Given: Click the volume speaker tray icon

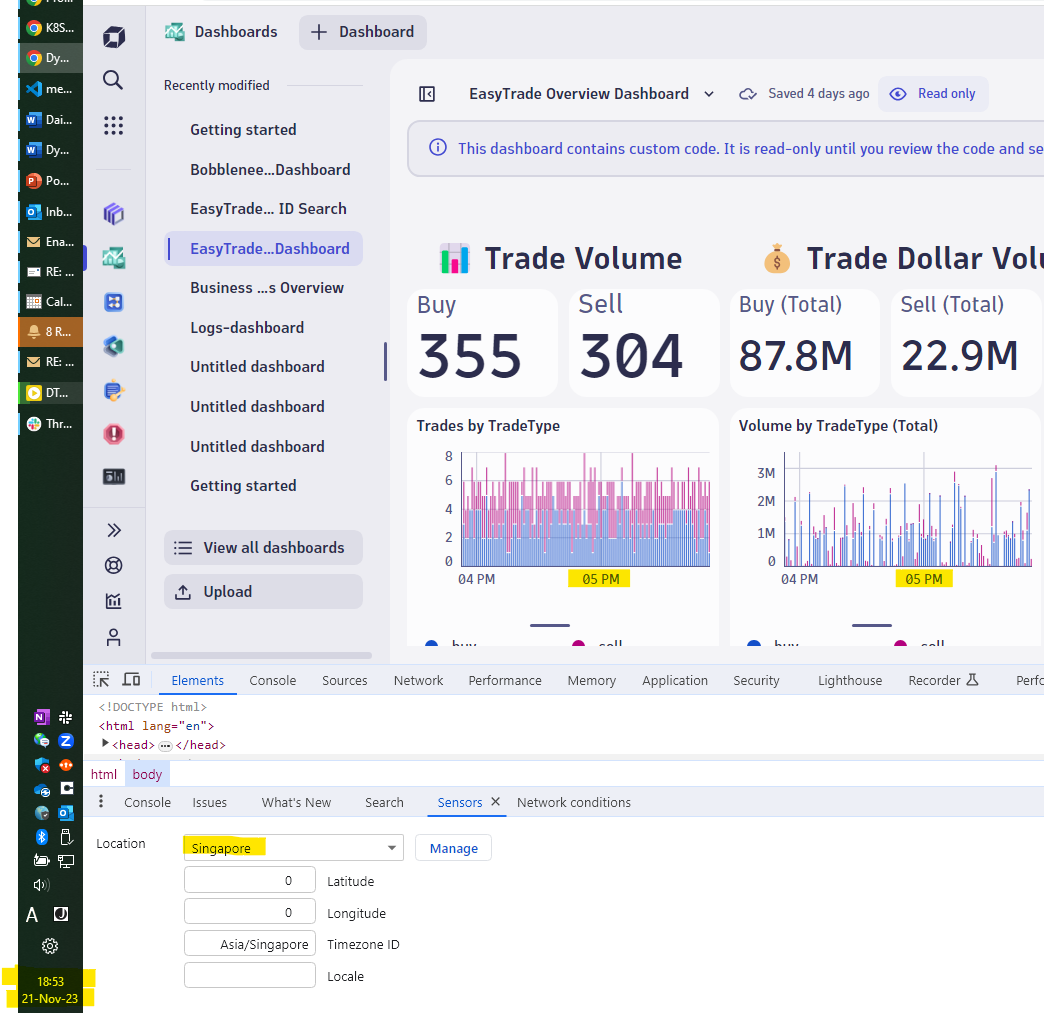Looking at the screenshot, I should click(x=41, y=885).
